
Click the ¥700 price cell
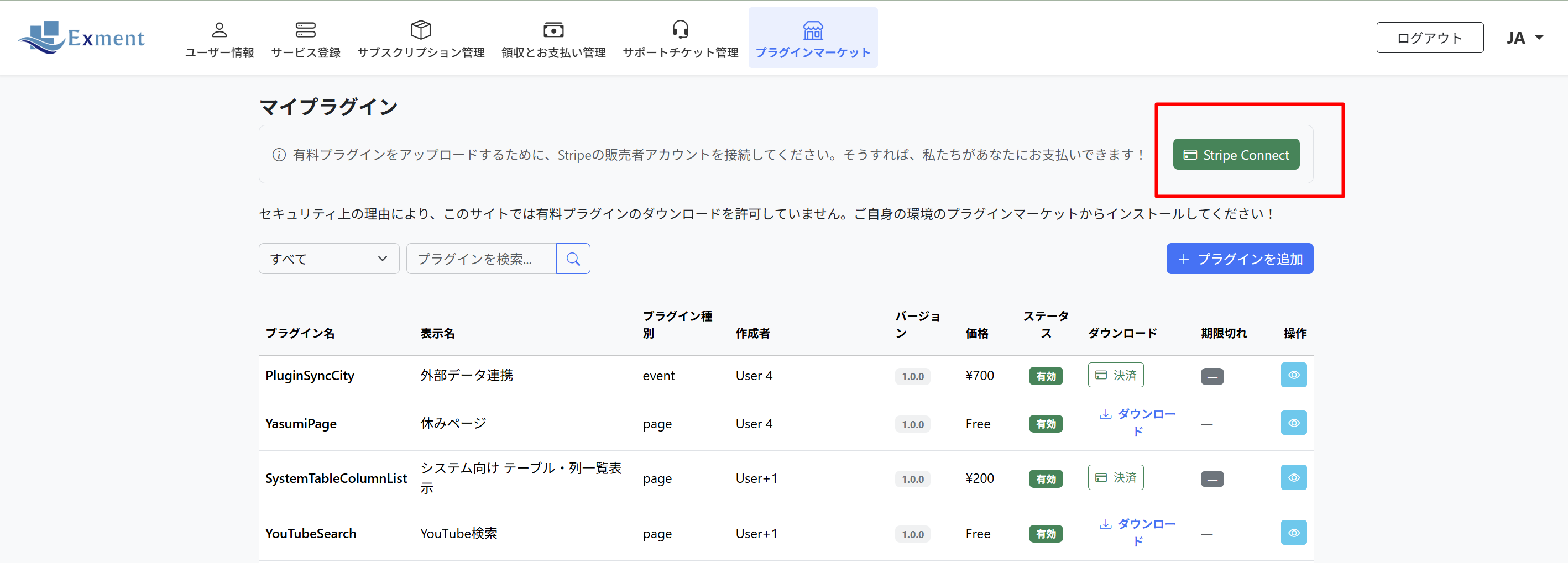click(979, 376)
